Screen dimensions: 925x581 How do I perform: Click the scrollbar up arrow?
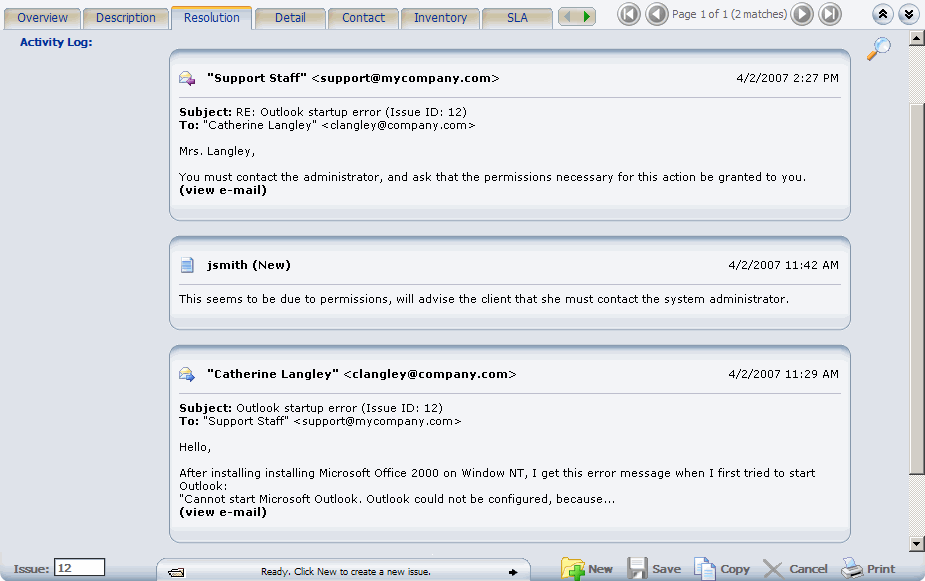pos(916,39)
